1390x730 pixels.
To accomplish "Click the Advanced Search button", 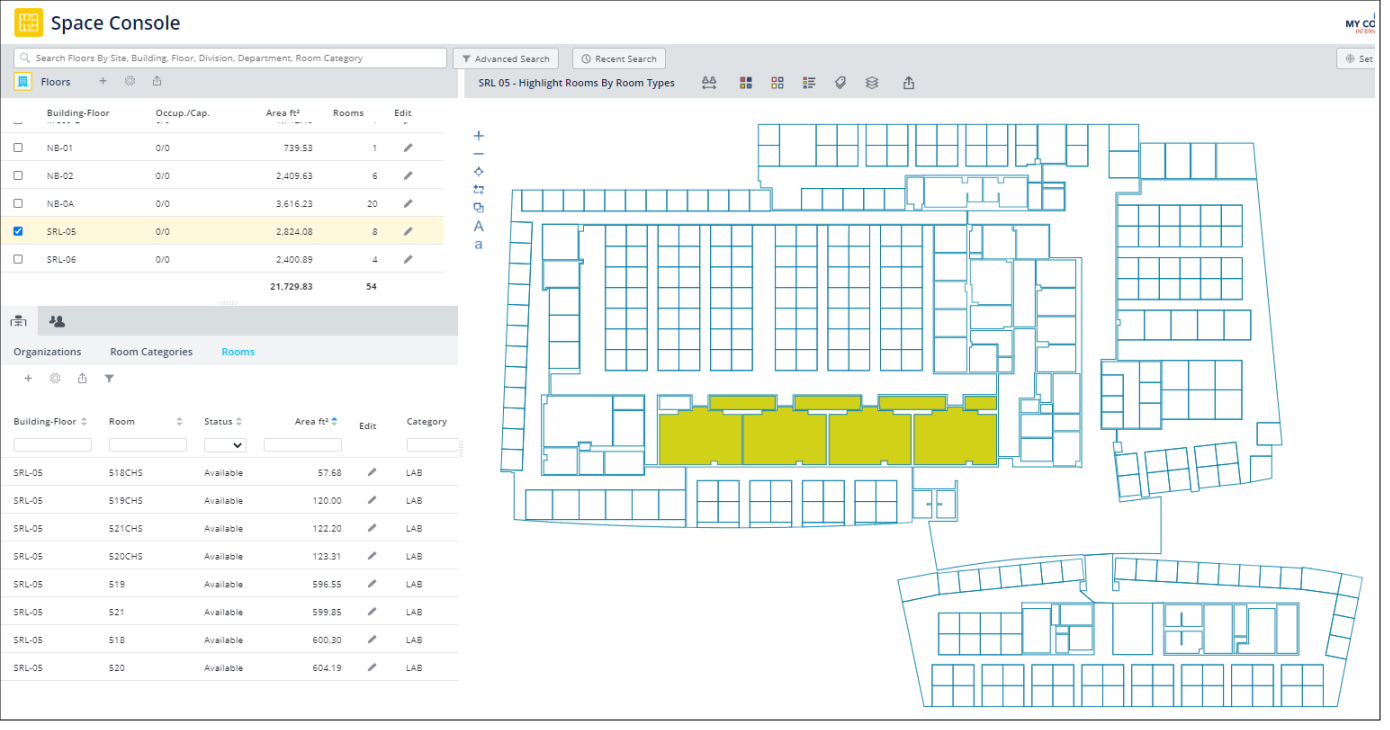I will pos(506,58).
